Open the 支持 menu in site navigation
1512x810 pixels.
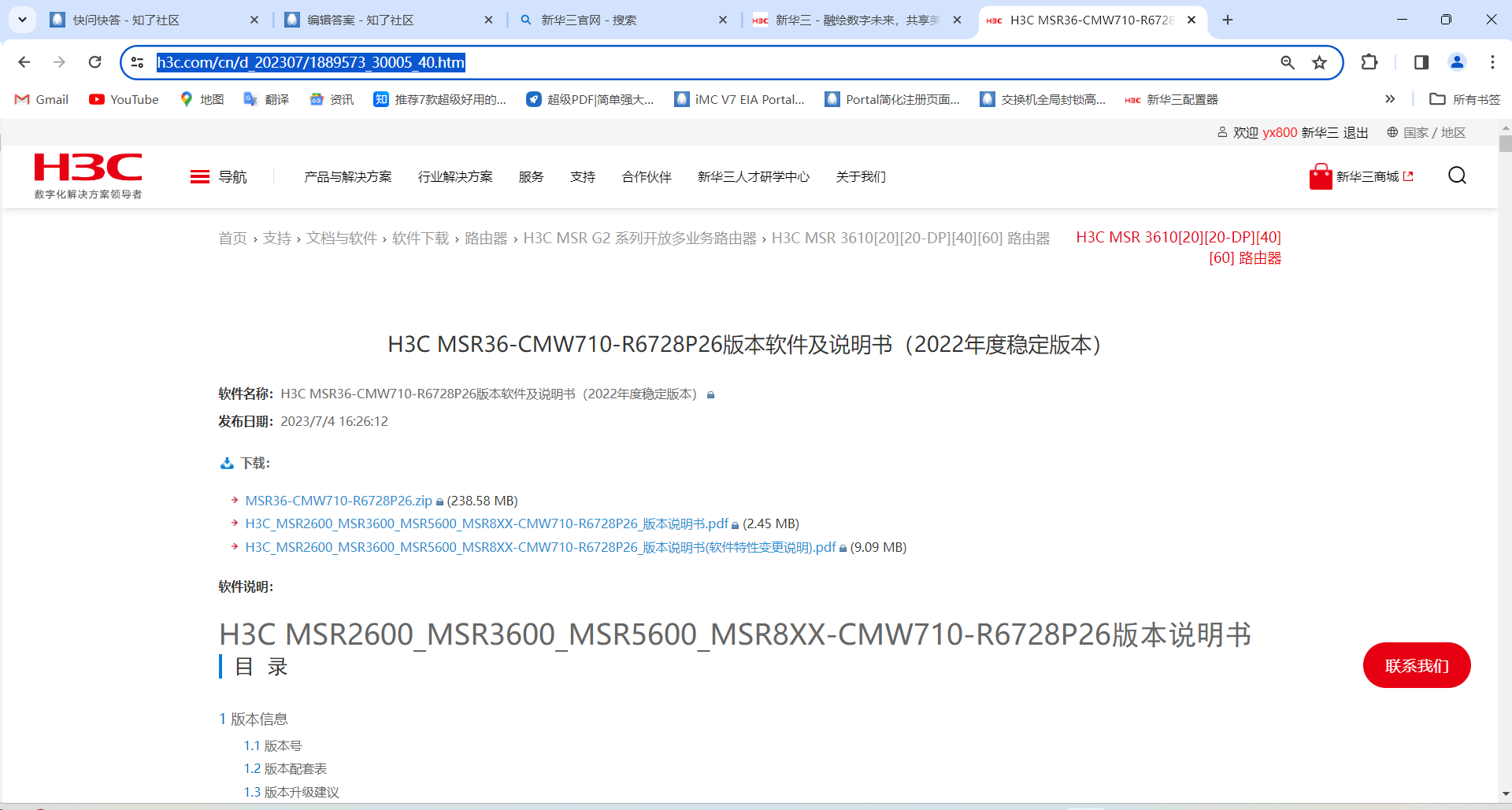(x=583, y=177)
